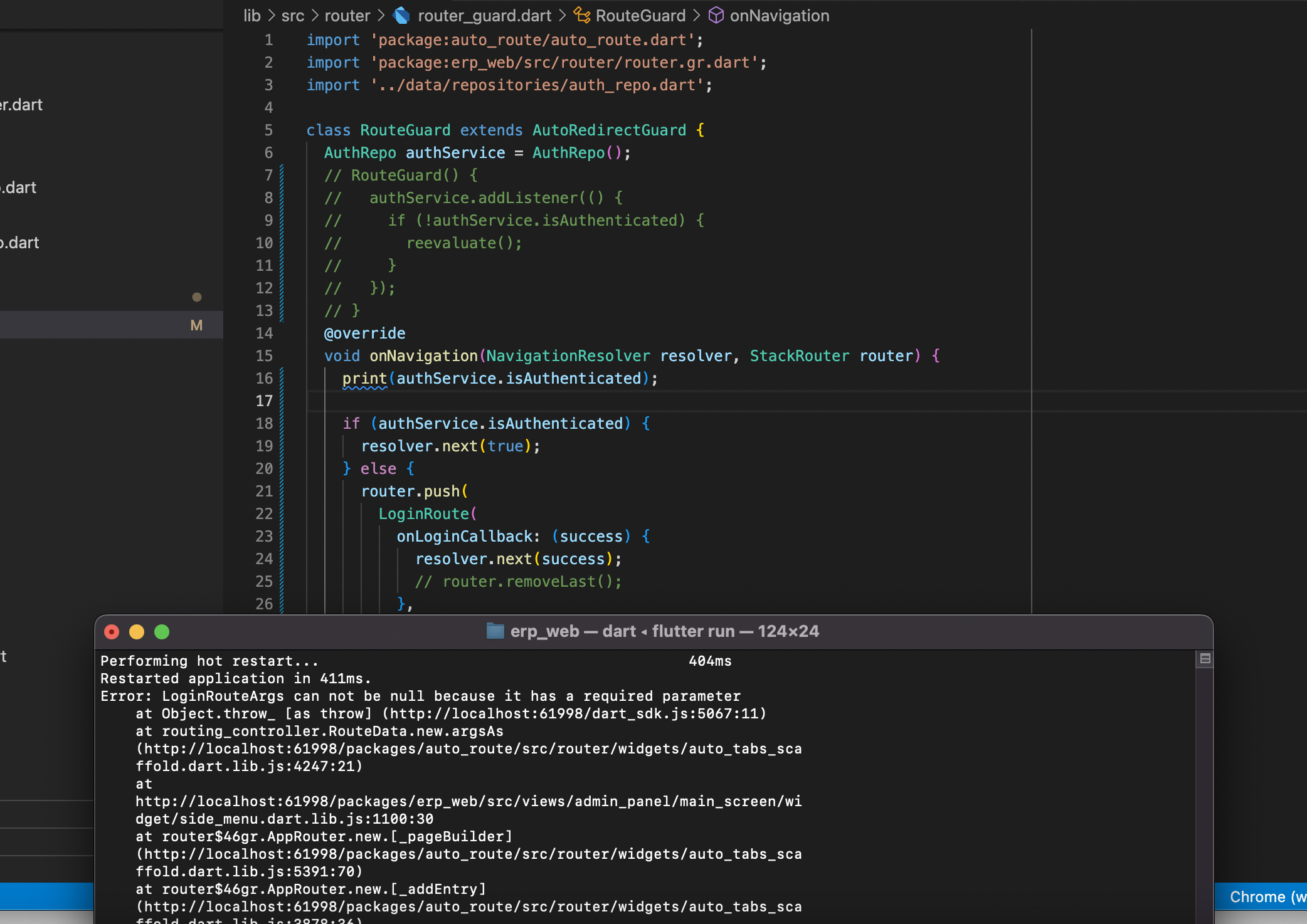This screenshot has height=924, width=1307.
Task: Click the Chrome device selector in status bar
Action: pyautogui.click(x=1261, y=896)
